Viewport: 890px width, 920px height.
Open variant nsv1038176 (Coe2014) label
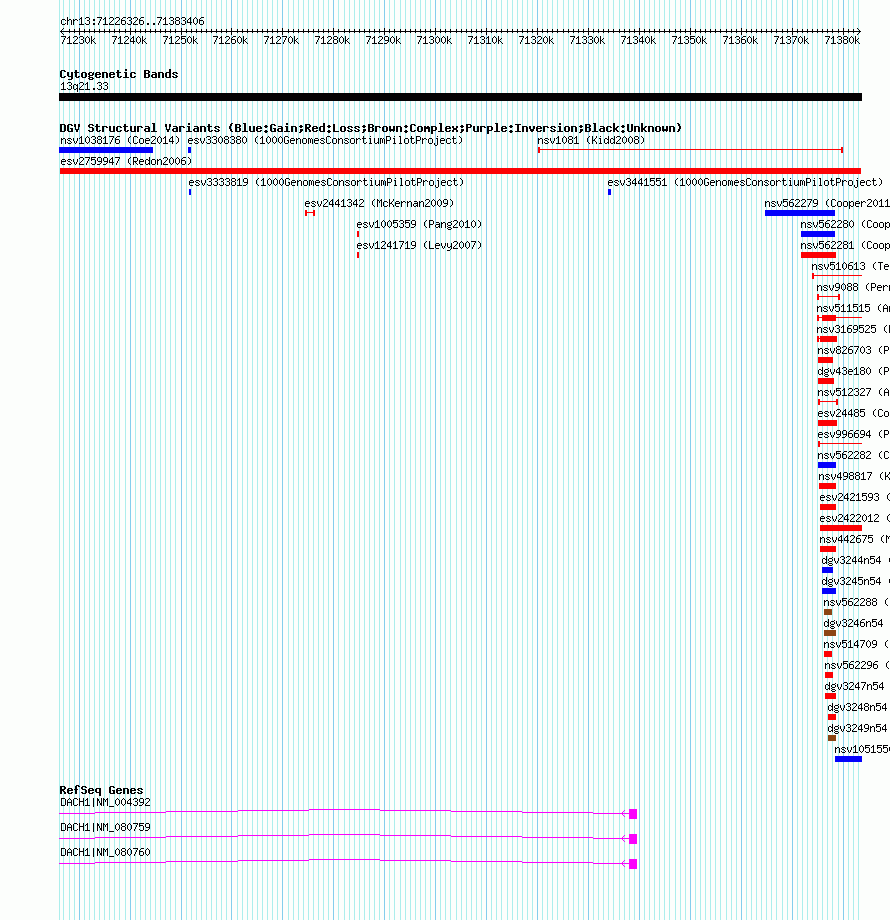(120, 140)
